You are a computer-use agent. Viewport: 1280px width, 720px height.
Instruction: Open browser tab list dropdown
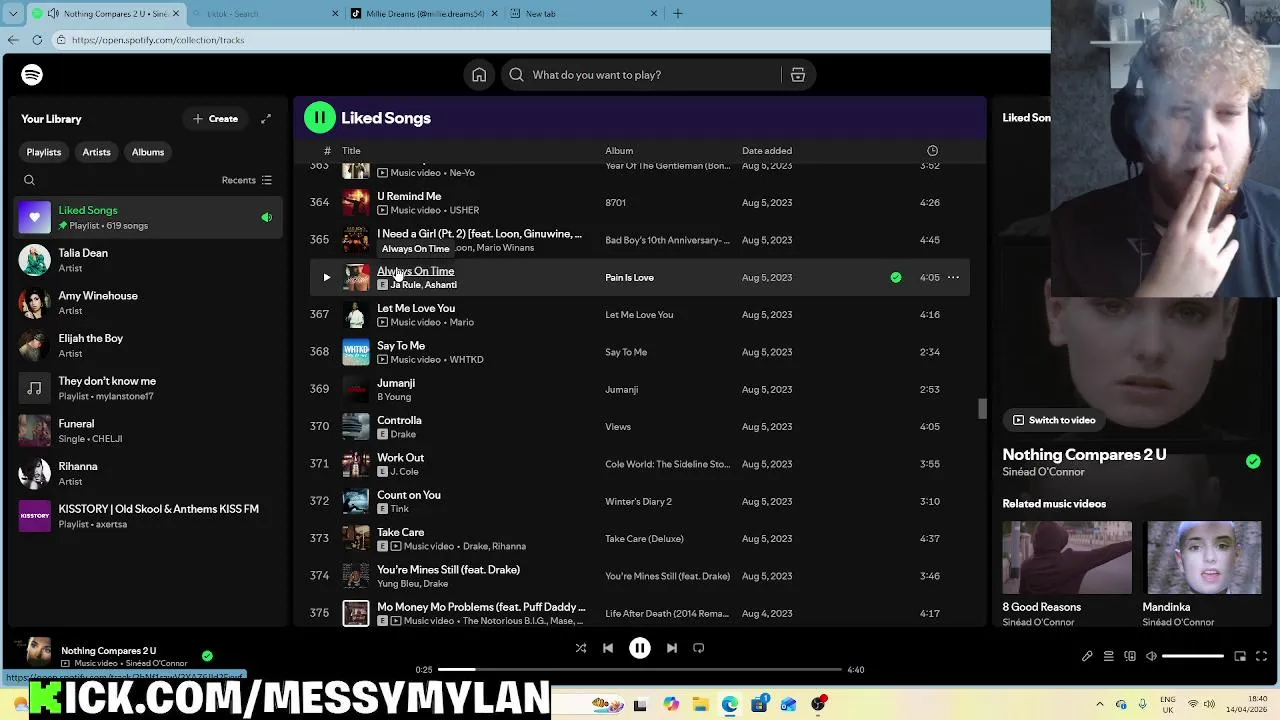(x=14, y=13)
